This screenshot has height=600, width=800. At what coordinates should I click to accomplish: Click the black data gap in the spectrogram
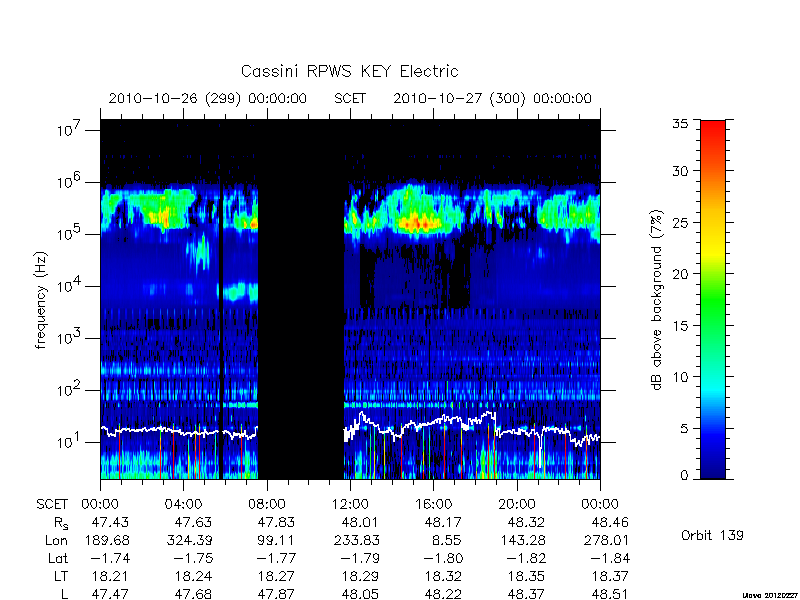click(301, 300)
